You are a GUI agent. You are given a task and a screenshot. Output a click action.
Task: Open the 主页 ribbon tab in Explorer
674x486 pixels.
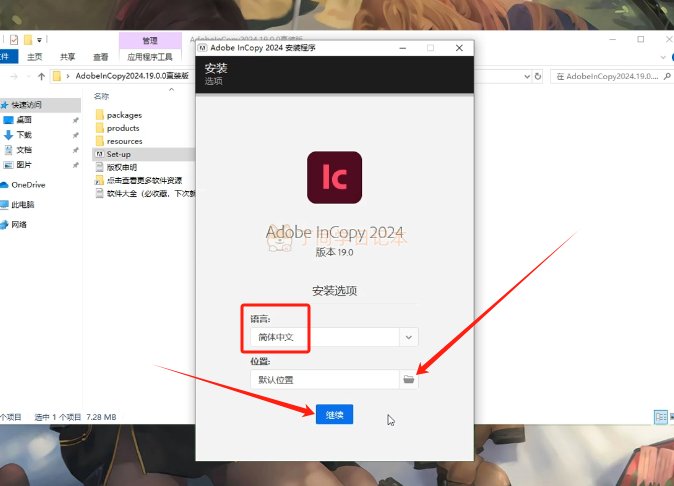coord(35,57)
